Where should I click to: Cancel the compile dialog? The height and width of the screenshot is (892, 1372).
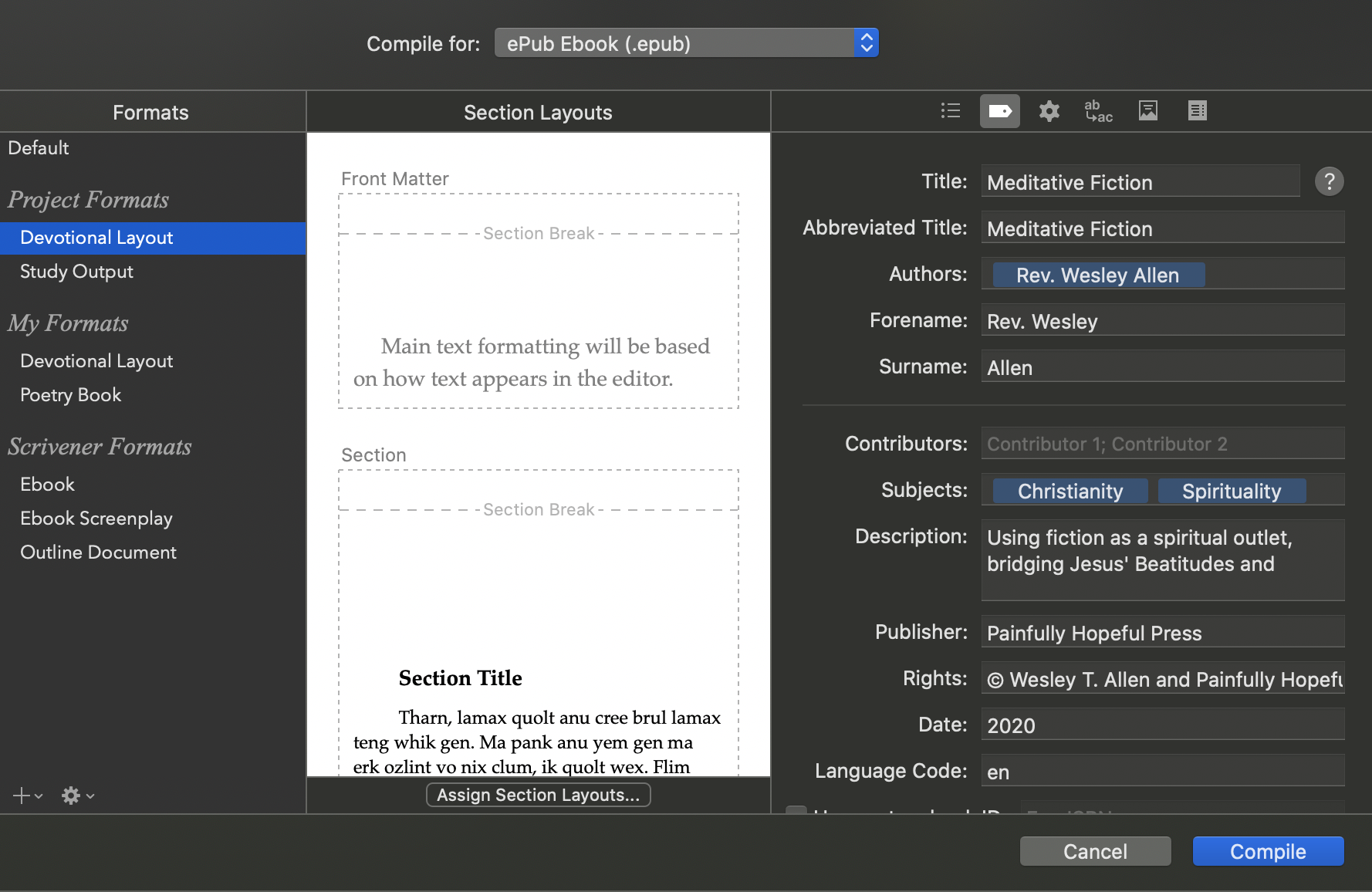click(x=1095, y=851)
